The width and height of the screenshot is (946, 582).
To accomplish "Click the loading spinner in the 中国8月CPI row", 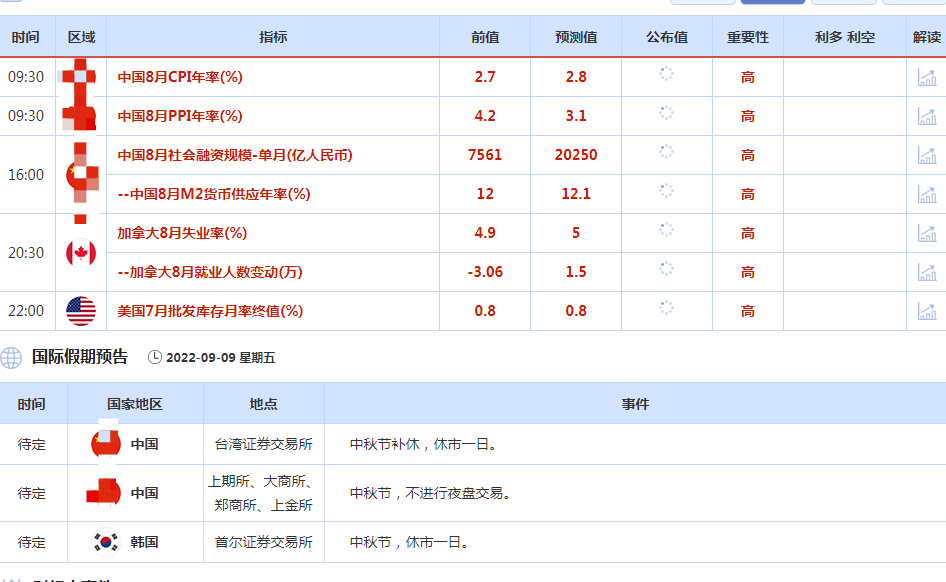I will 666,74.
